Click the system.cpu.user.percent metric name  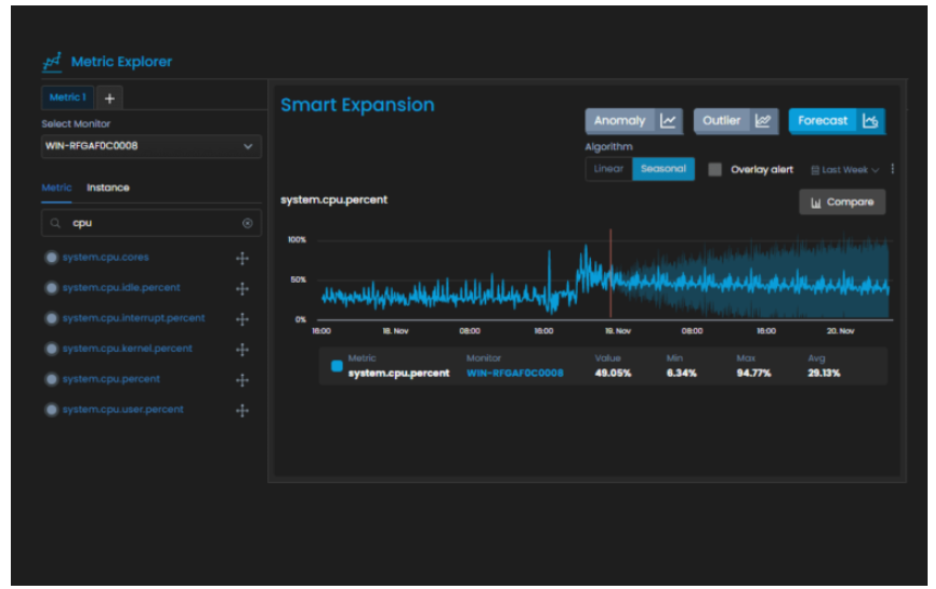coord(123,409)
